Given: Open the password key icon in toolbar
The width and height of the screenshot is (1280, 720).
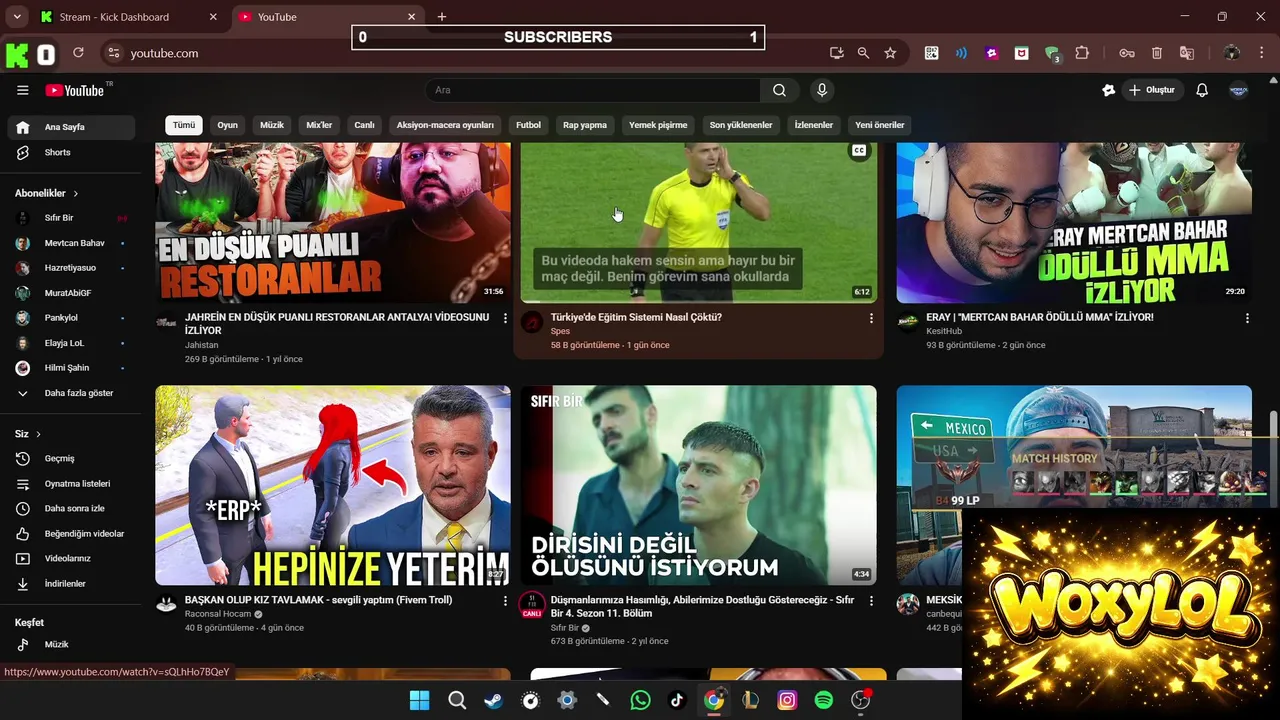Looking at the screenshot, I should (x=1126, y=53).
